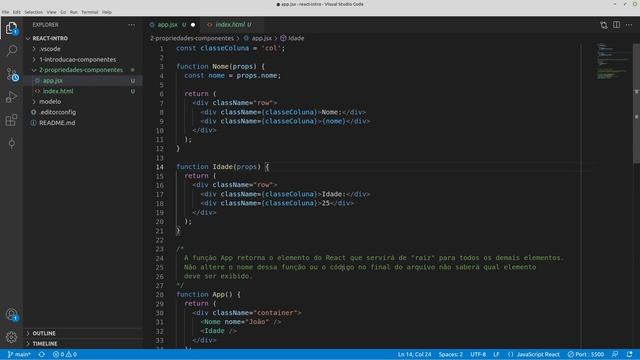Image resolution: width=640 pixels, height=360 pixels.
Task: Click breadcrumb 2-propriedades-componentes
Action: [191, 38]
